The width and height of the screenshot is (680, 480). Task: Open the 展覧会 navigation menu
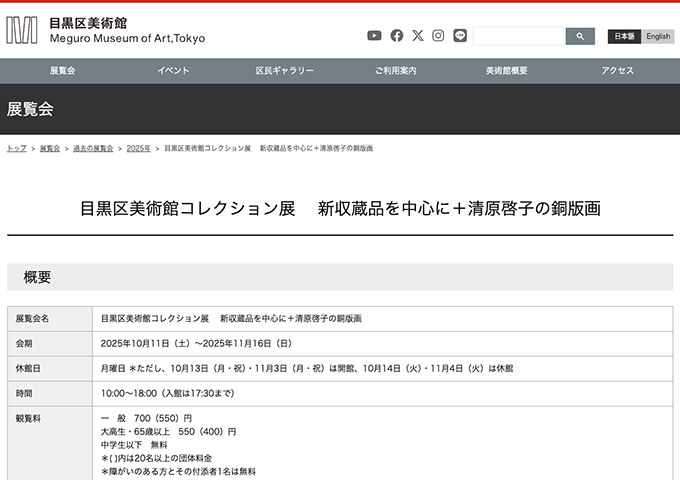tap(62, 71)
